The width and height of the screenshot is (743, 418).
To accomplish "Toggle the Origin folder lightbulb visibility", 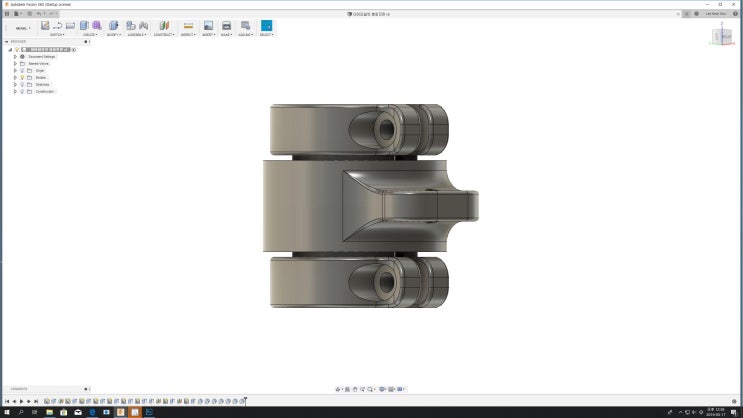I will (x=22, y=71).
